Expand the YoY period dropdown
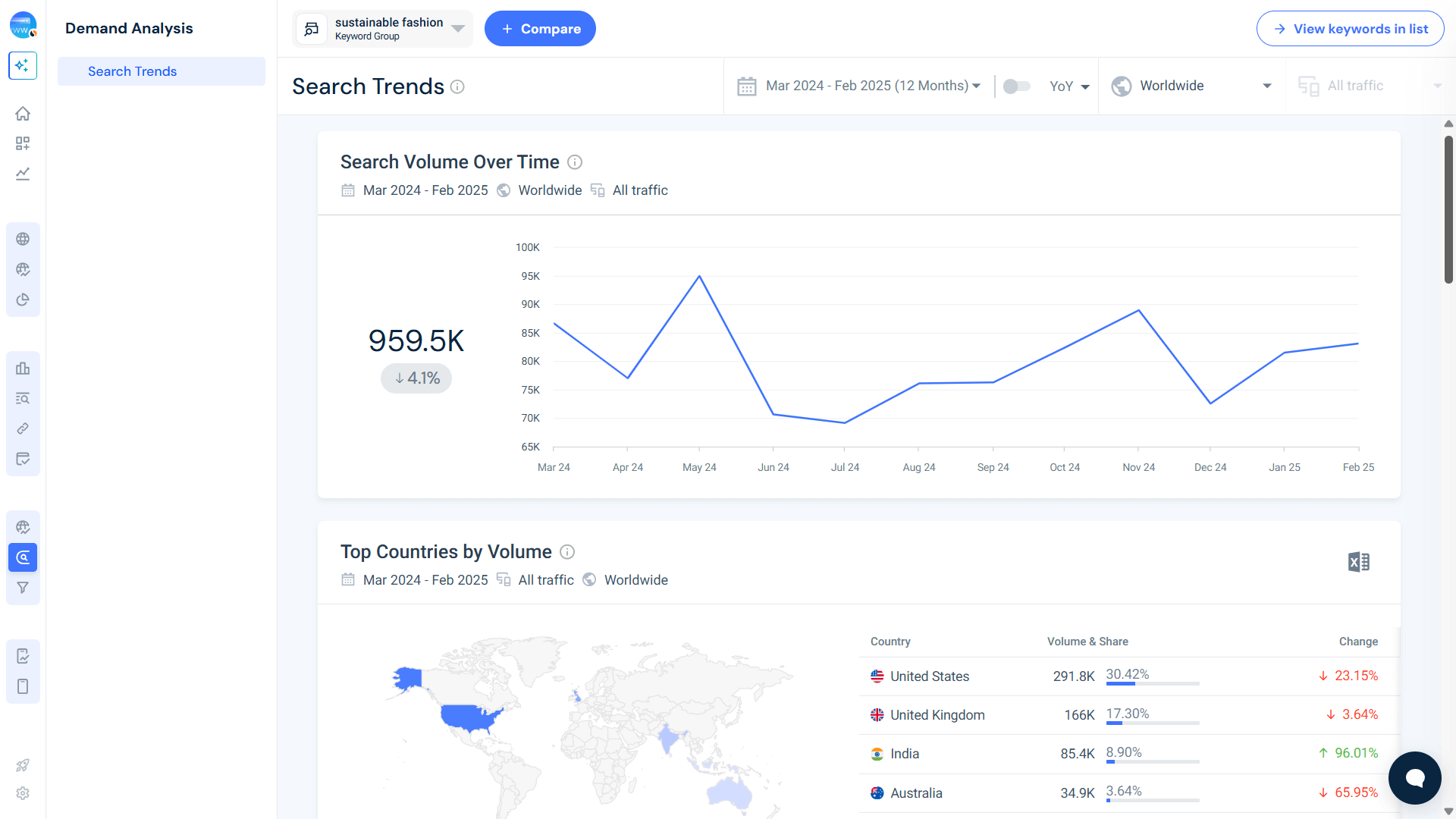1456x819 pixels. click(1069, 86)
